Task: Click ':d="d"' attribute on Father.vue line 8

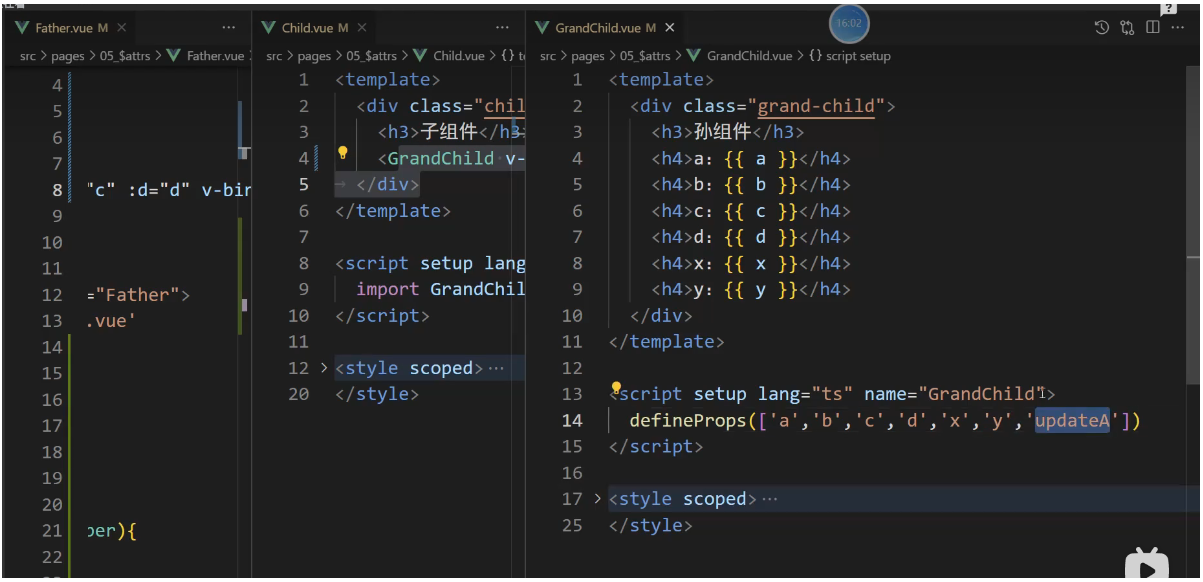Action: coord(158,190)
